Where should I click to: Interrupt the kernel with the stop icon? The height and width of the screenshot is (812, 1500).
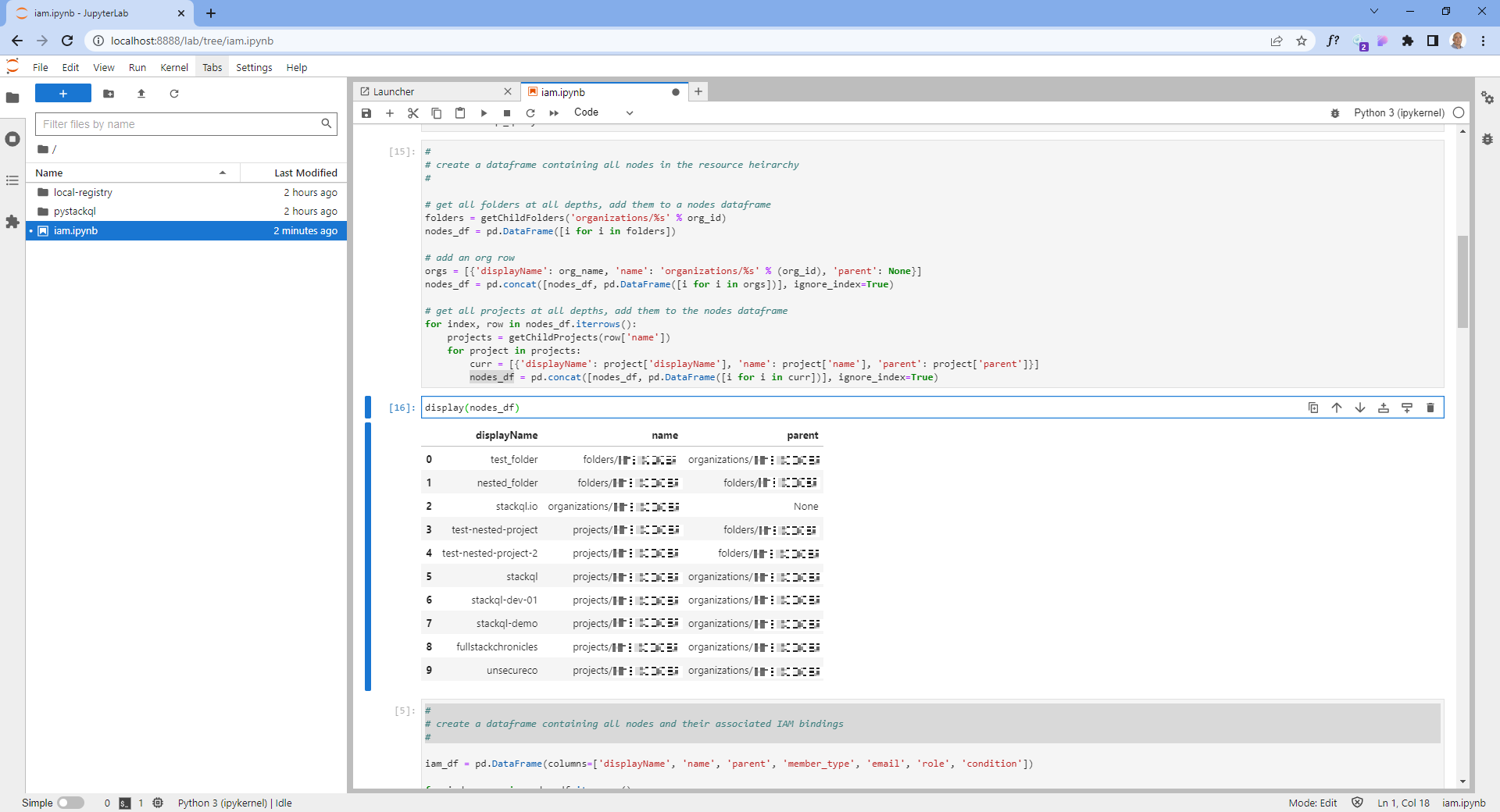[x=506, y=113]
